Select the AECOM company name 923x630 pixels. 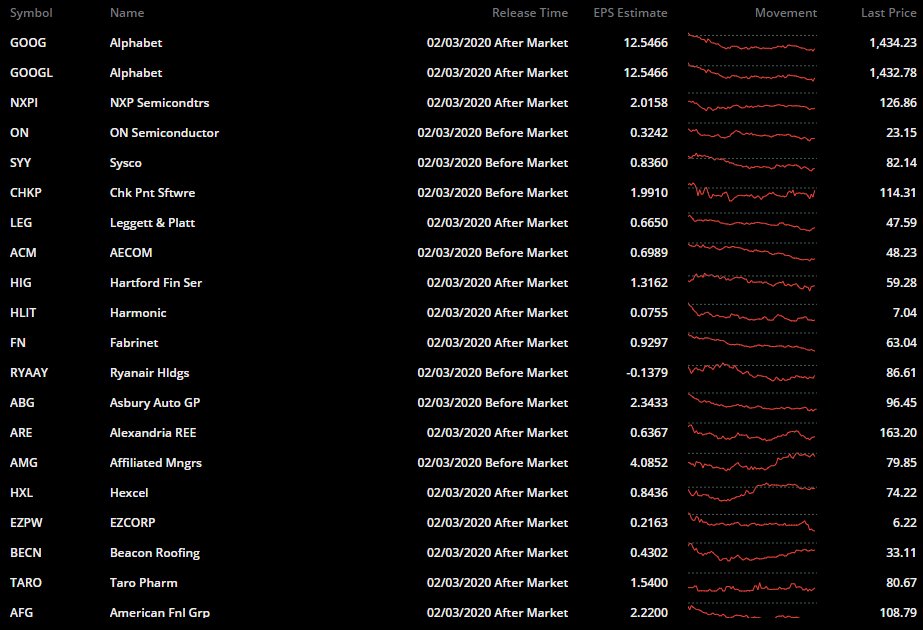131,253
